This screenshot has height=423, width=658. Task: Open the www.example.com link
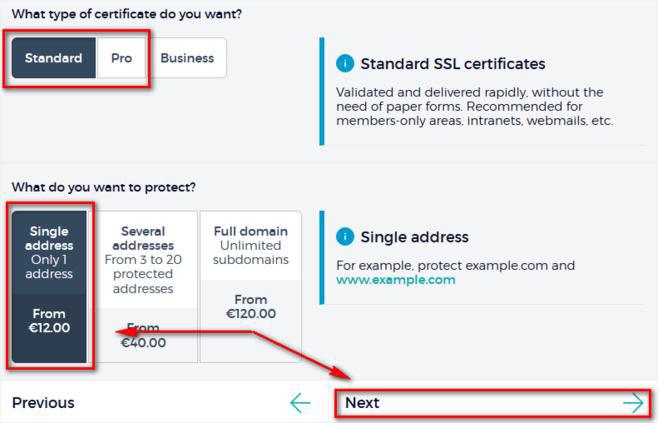coord(395,280)
